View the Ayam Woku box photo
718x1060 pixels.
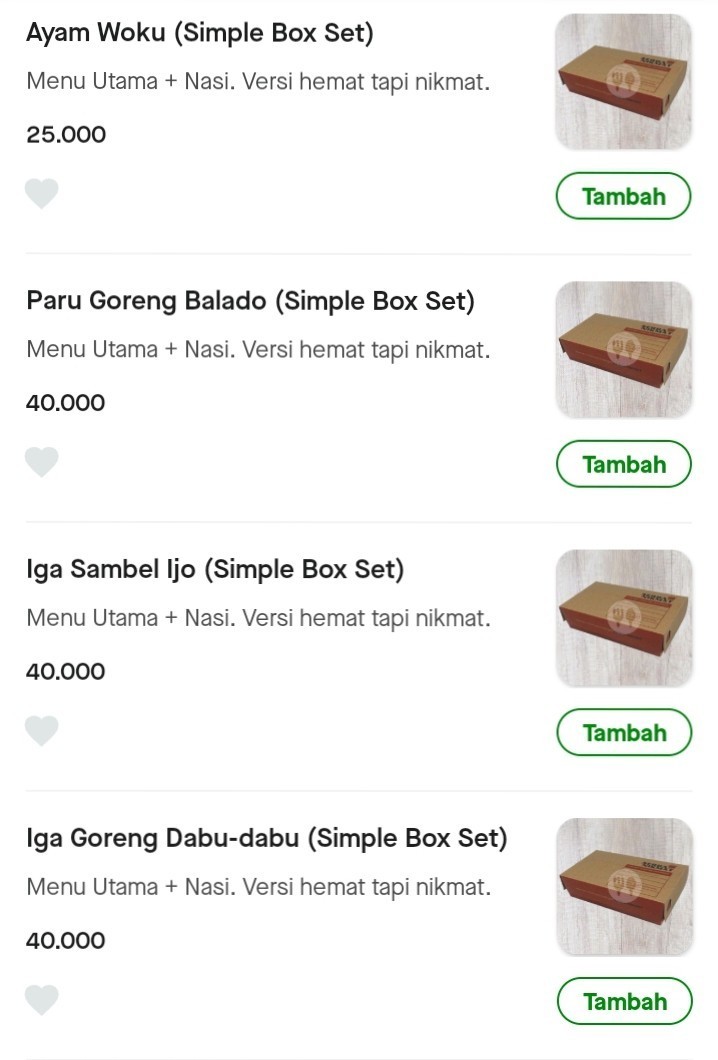coord(623,80)
